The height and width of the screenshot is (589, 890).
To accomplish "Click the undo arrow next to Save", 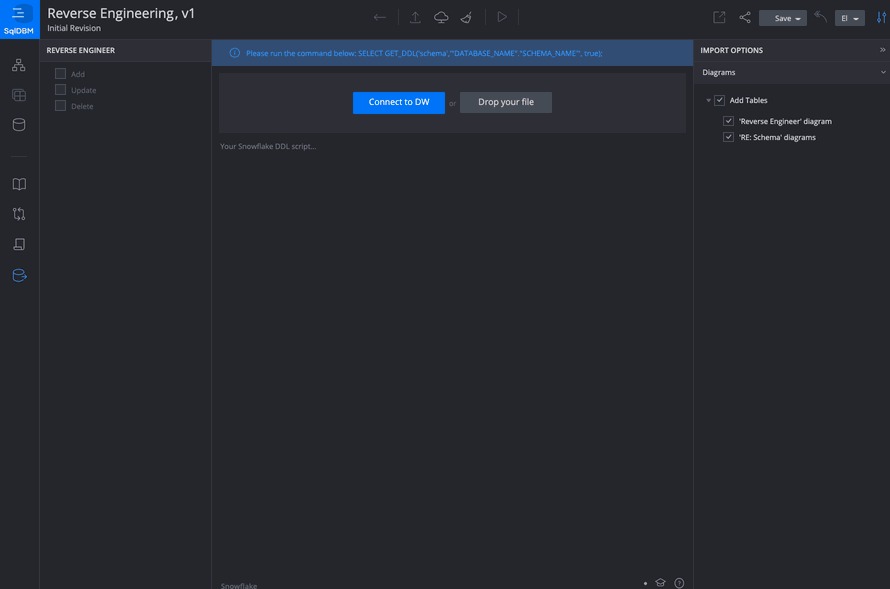I will click(x=820, y=18).
